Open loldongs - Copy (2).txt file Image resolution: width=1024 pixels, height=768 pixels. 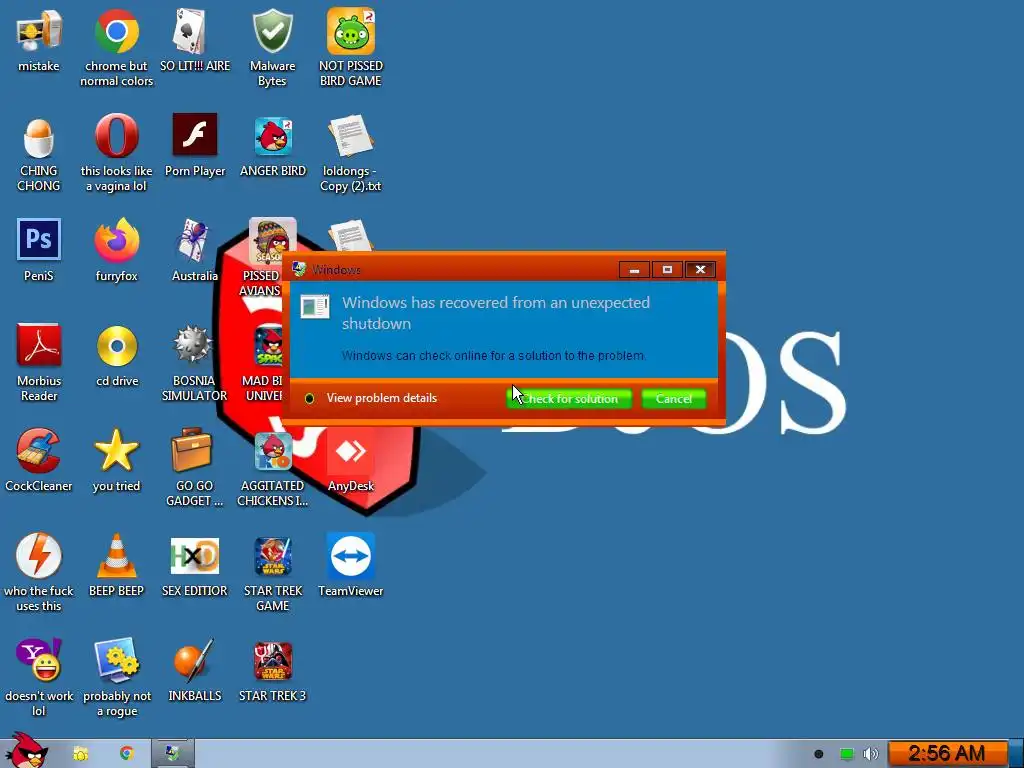[x=351, y=136]
